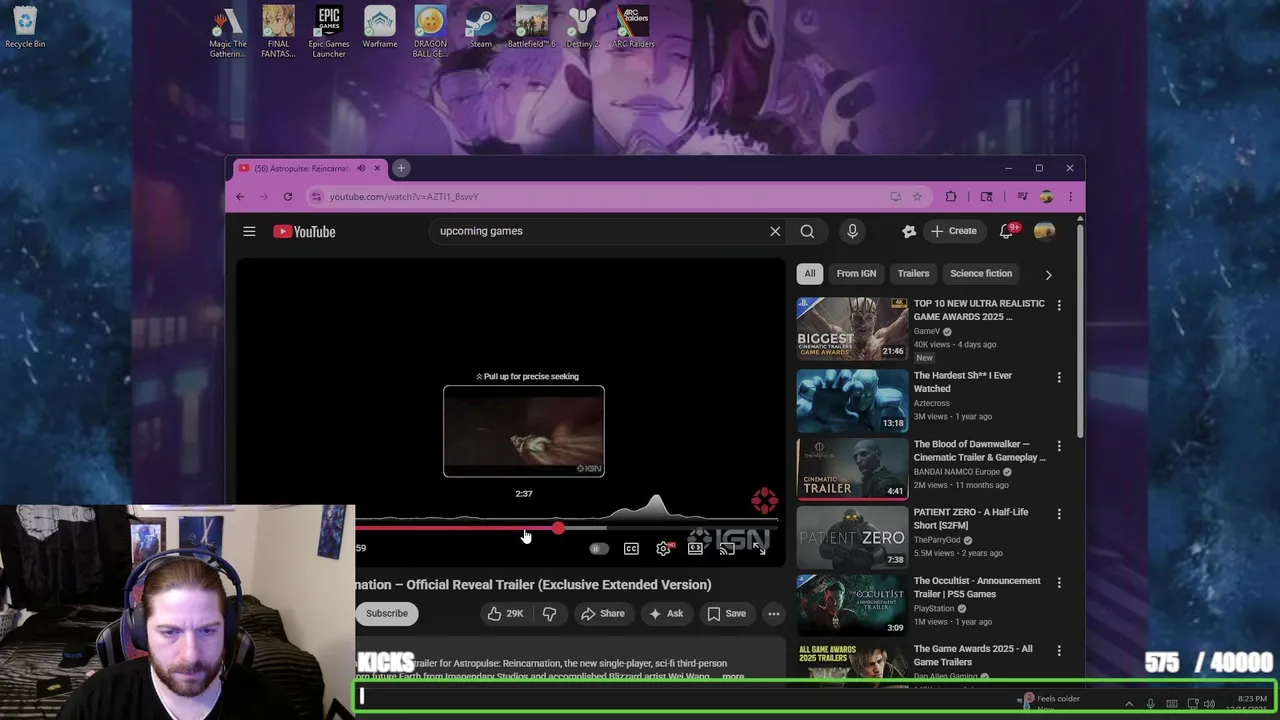Click Create on YouTube
Image resolution: width=1280 pixels, height=720 pixels.
[x=953, y=231]
